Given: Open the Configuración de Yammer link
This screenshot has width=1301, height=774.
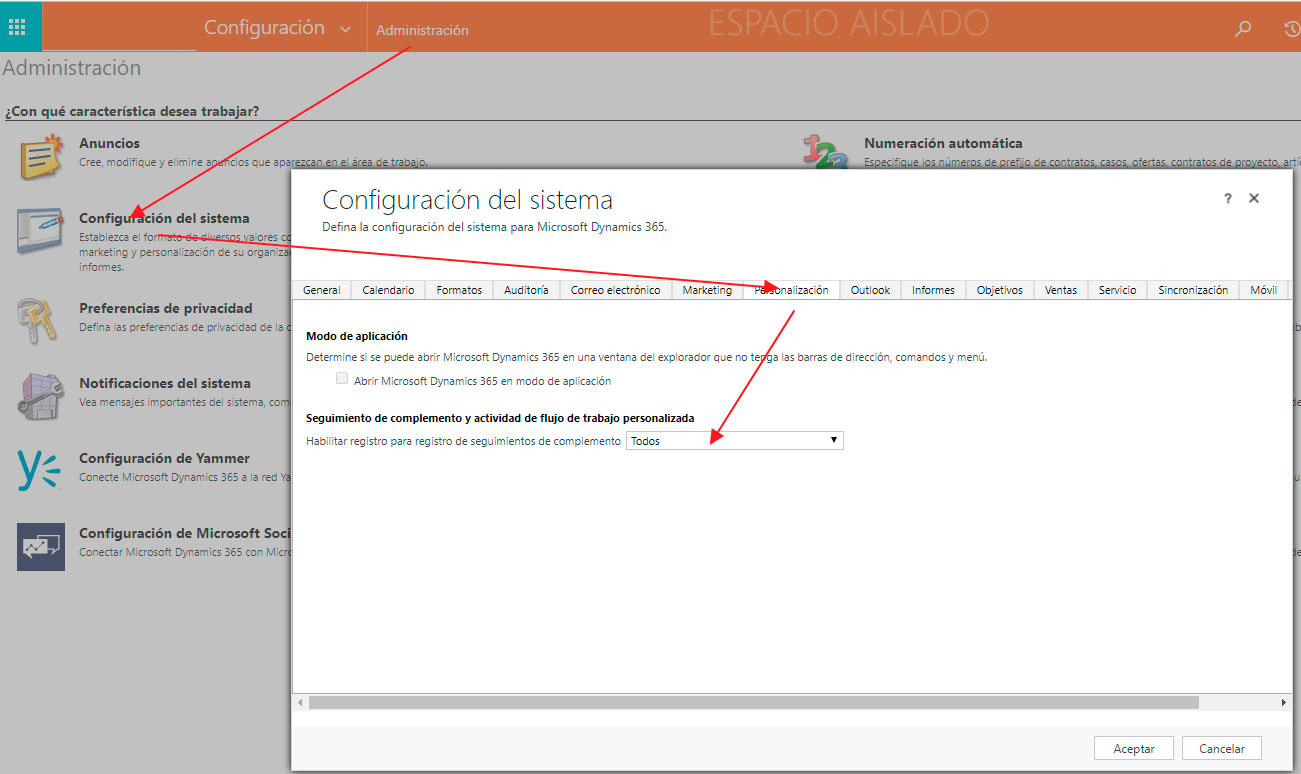Looking at the screenshot, I should (163, 458).
